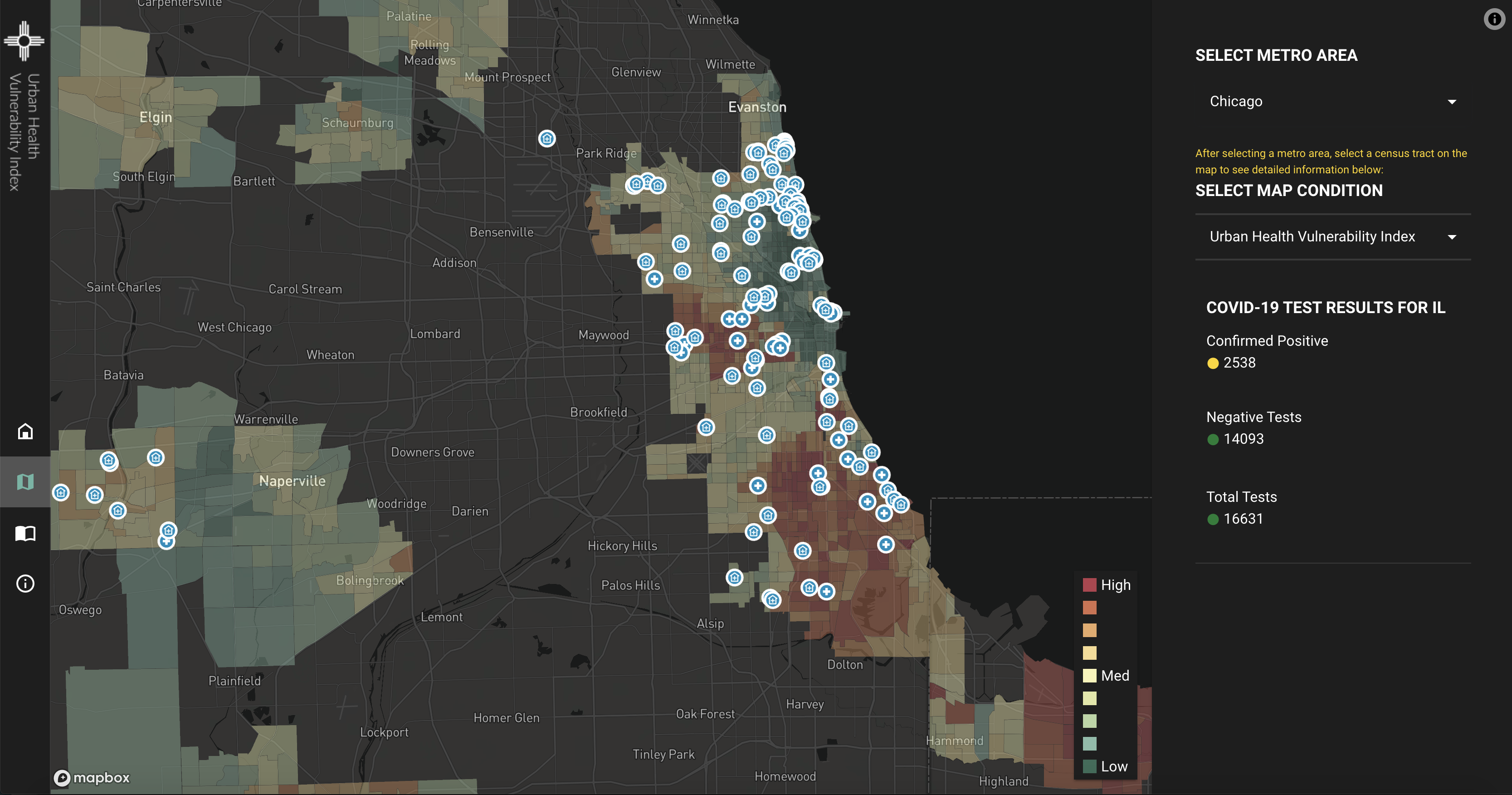Click the plus marker north of Maywood

click(654, 279)
